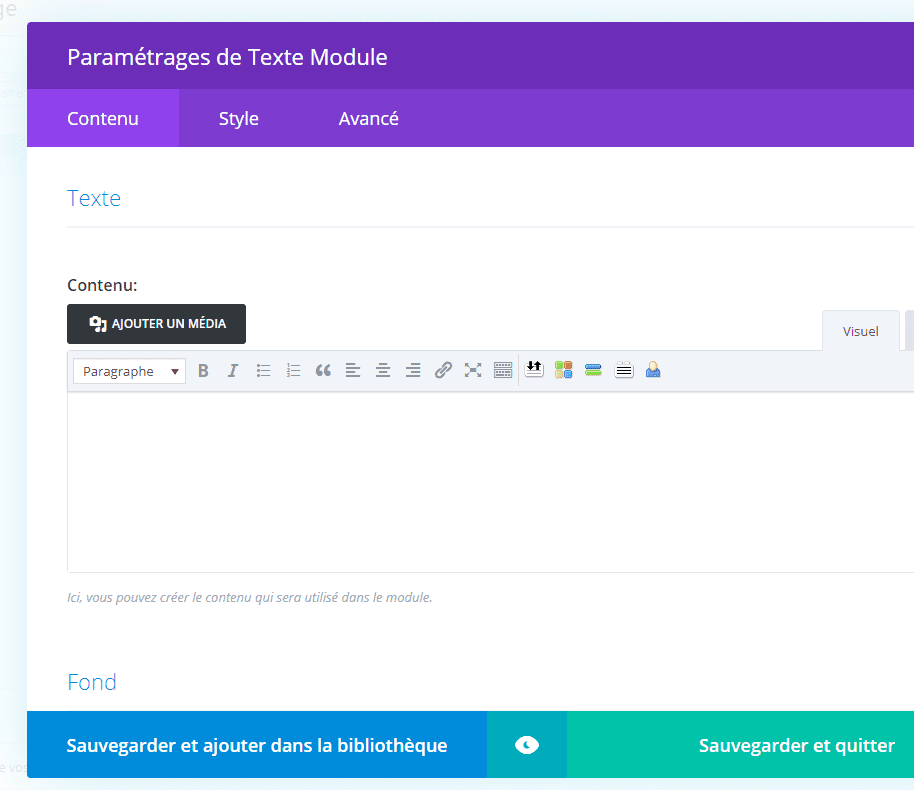Toggle bold formatting in the editor
Viewport: 914px width, 790px height.
(x=203, y=370)
